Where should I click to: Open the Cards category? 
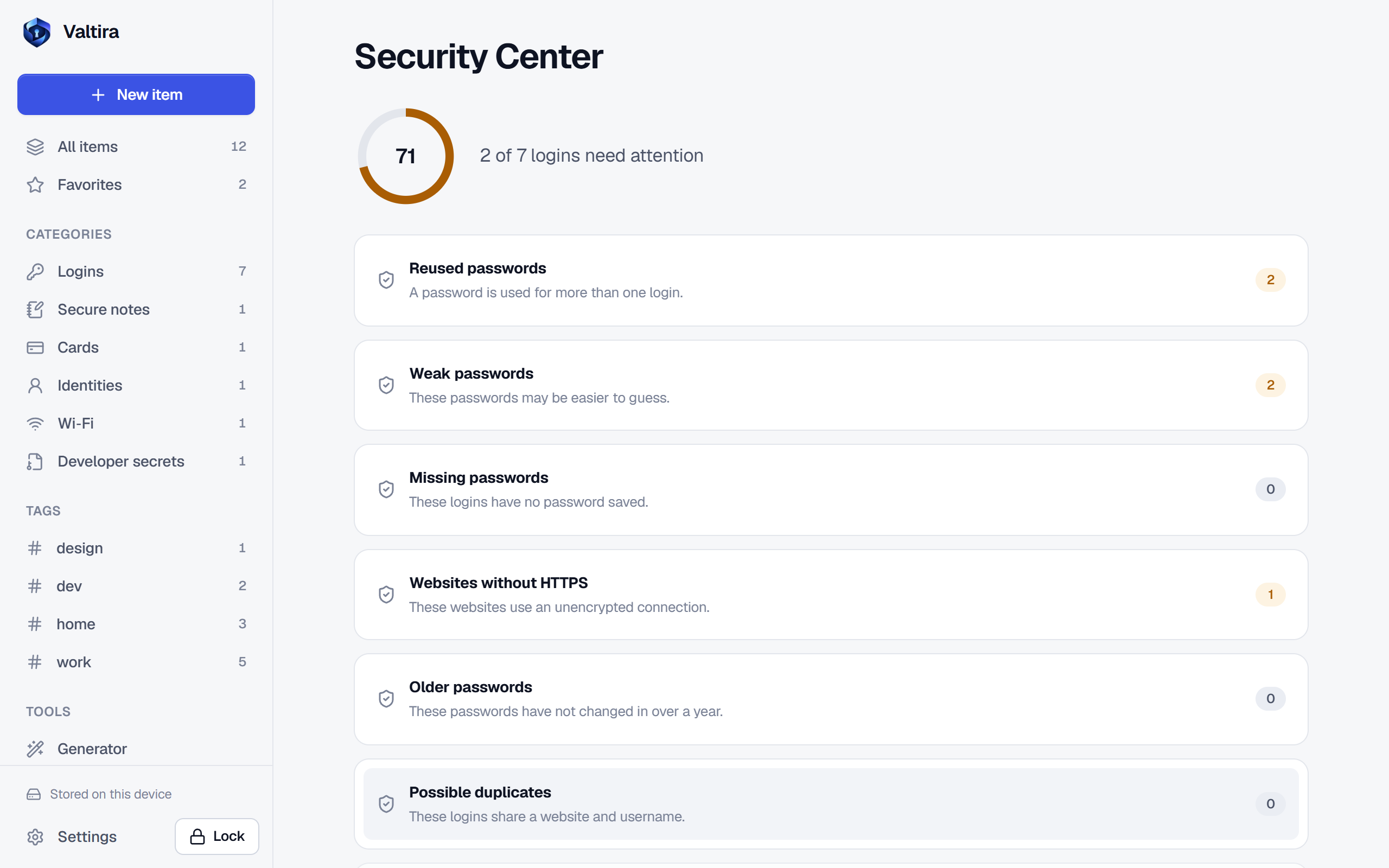click(x=136, y=347)
